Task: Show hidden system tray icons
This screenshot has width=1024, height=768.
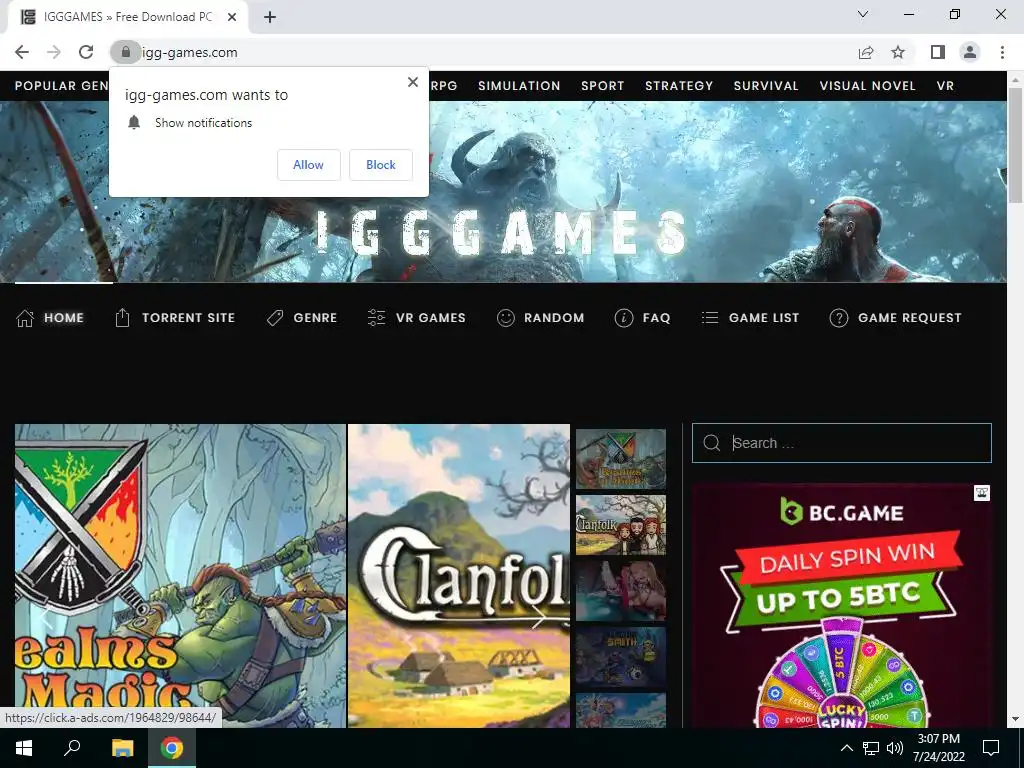Action: pos(846,748)
